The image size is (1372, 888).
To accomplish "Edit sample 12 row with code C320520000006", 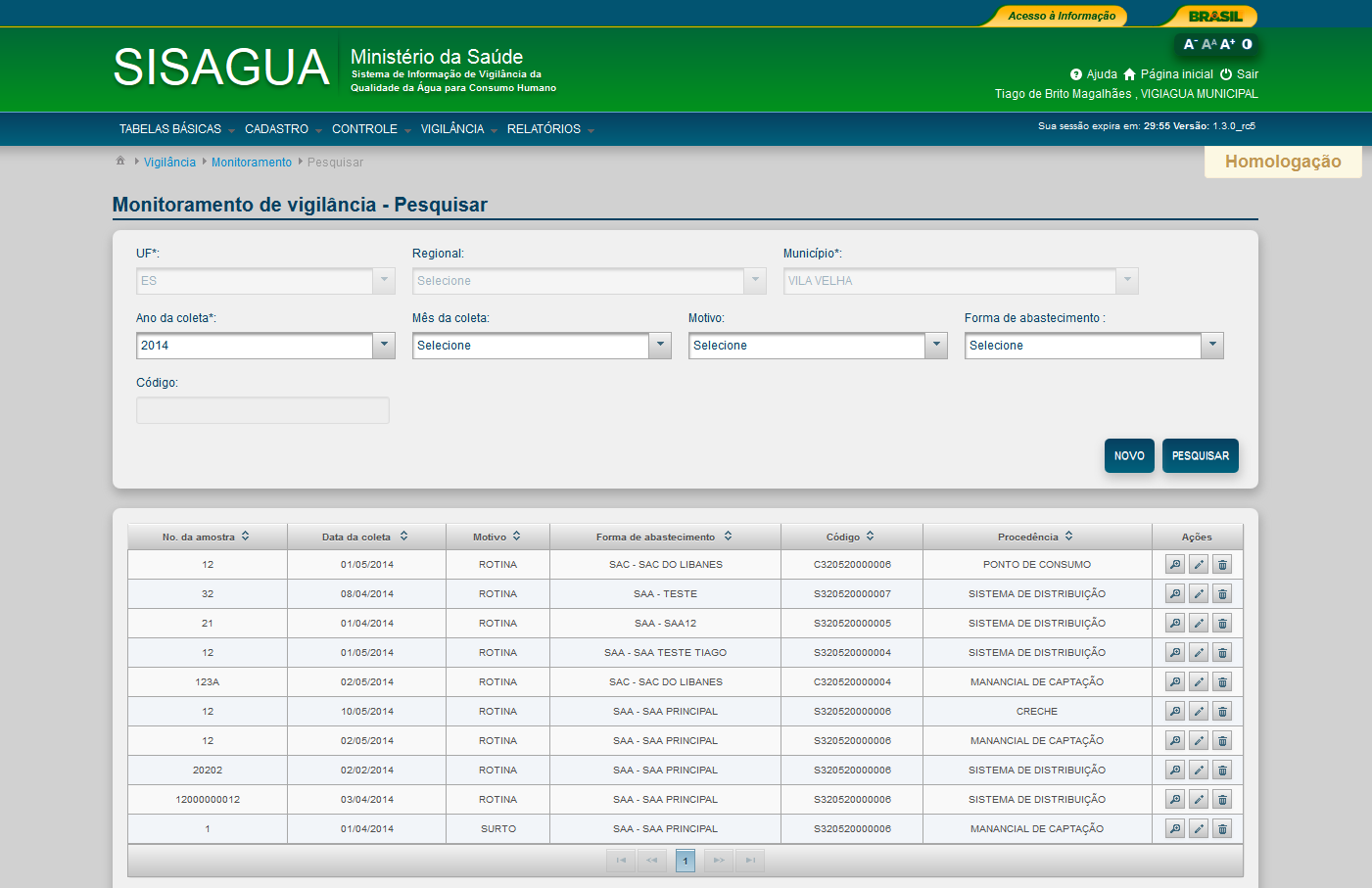I will (1199, 565).
